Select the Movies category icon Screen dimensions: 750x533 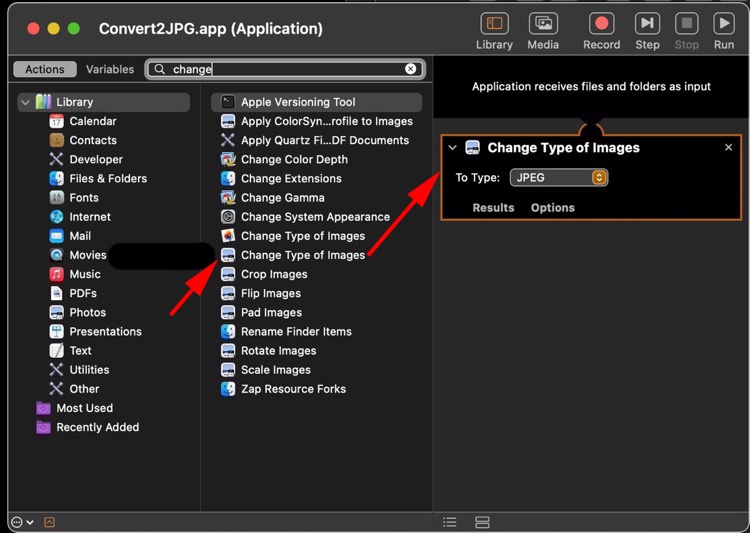click(56, 255)
